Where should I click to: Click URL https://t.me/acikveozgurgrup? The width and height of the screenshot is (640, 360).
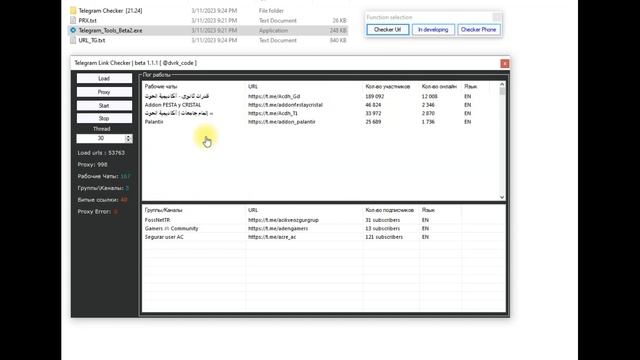click(283, 220)
